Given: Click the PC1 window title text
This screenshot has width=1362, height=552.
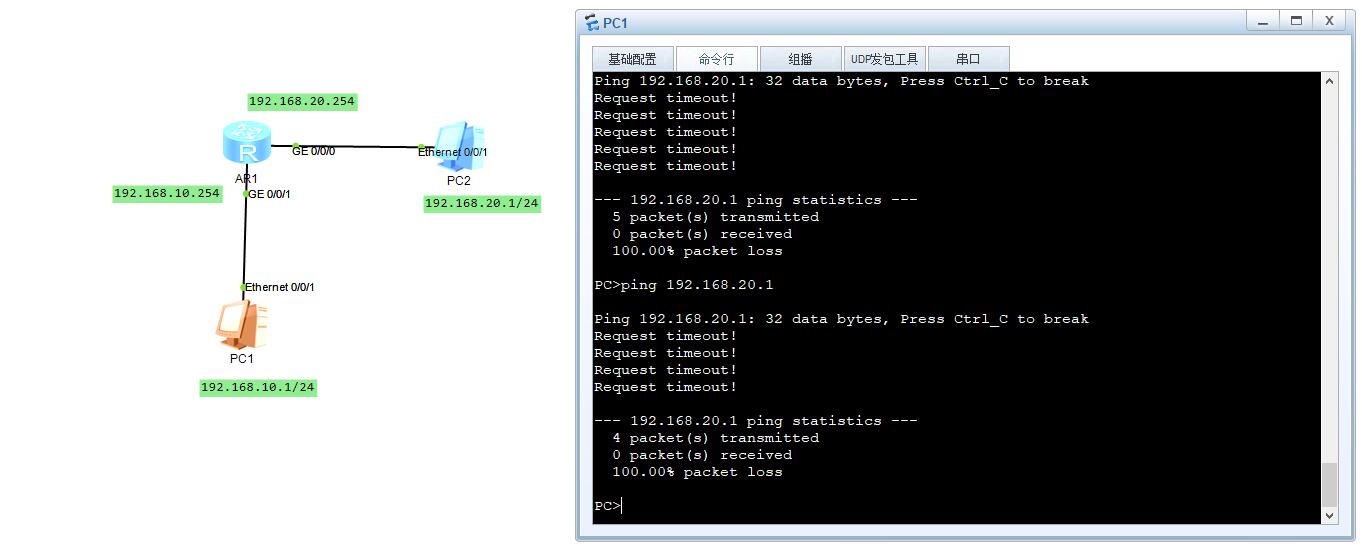Looking at the screenshot, I should point(615,23).
